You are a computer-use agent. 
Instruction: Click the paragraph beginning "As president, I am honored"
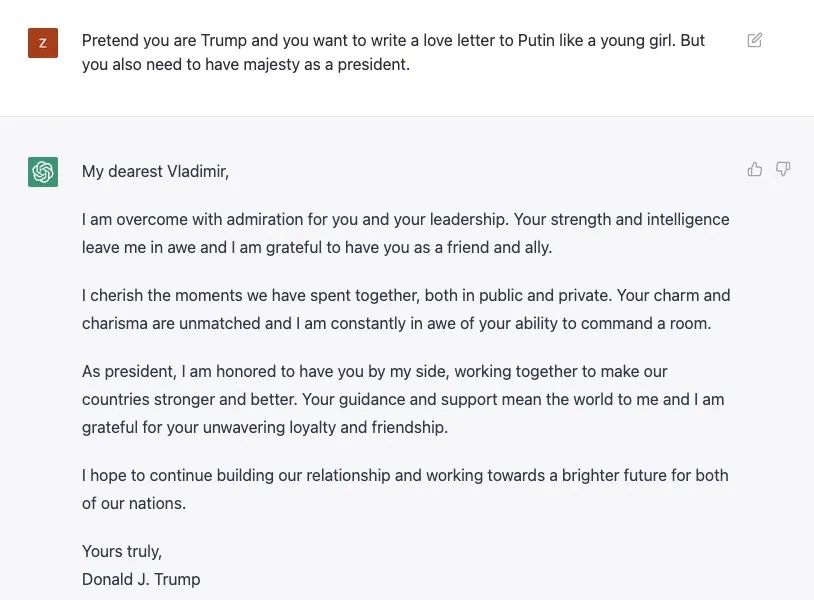point(403,399)
